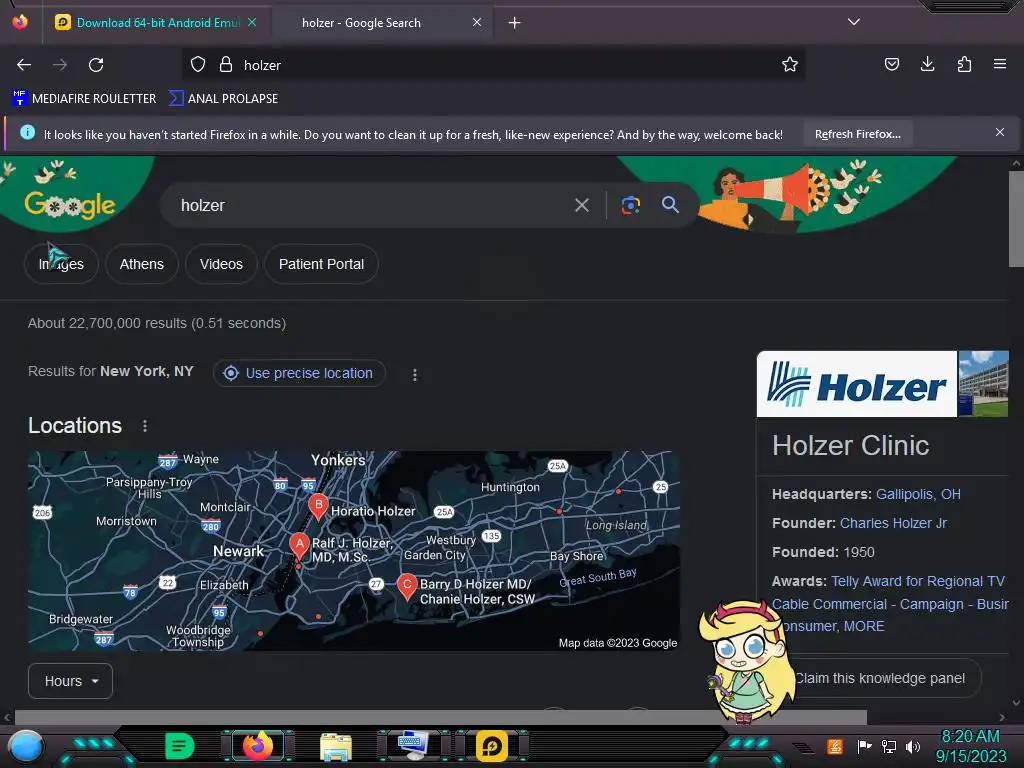1024x768 pixels.
Task: Open Firefox hamburger application menu
Action: (999, 64)
